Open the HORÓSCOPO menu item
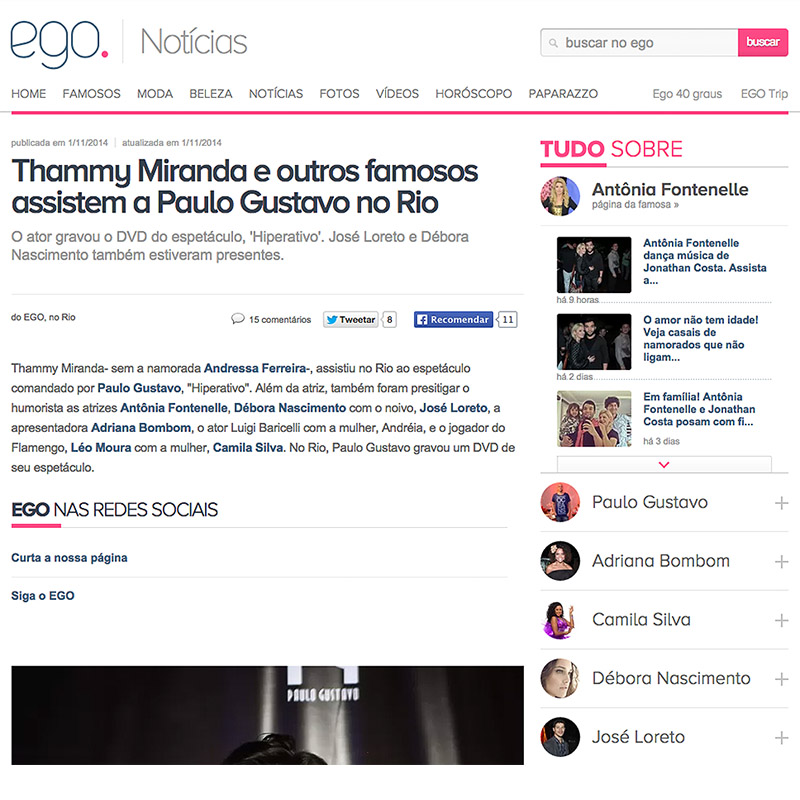800x800 pixels. pos(473,94)
